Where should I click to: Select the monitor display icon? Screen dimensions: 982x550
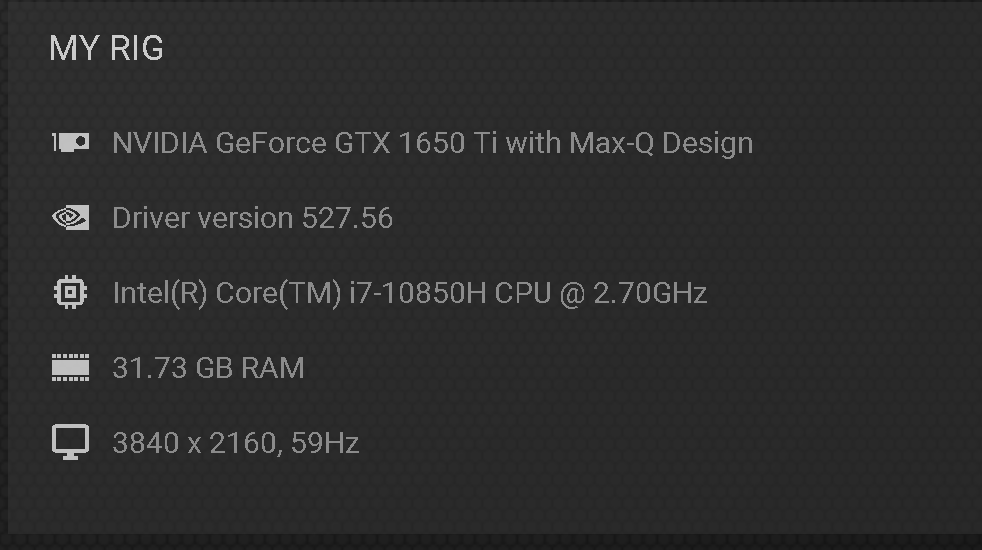tap(70, 442)
